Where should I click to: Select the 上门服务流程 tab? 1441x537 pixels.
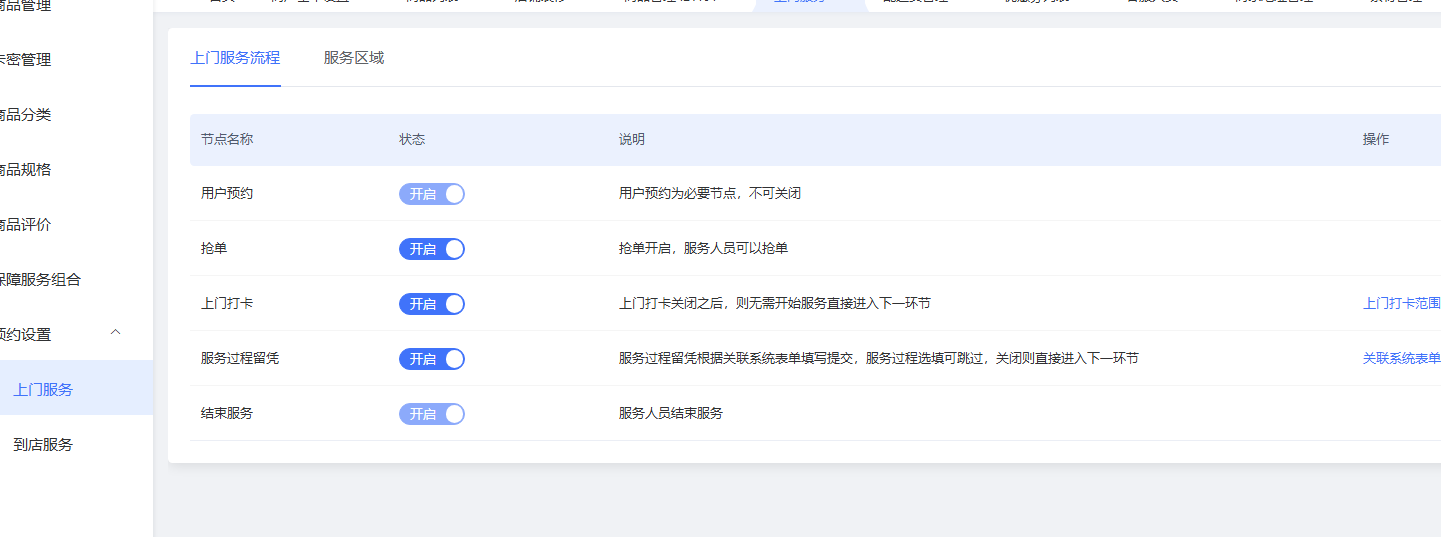(x=235, y=58)
